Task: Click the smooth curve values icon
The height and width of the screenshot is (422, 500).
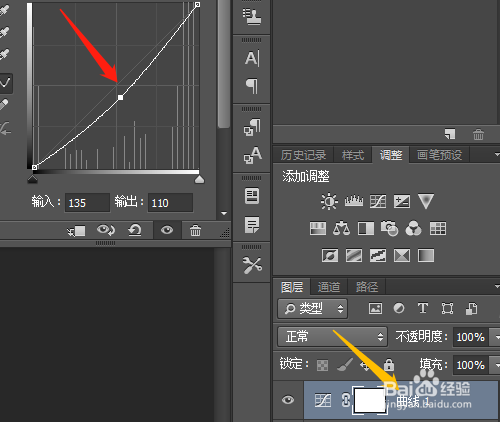Action: [x=5, y=128]
